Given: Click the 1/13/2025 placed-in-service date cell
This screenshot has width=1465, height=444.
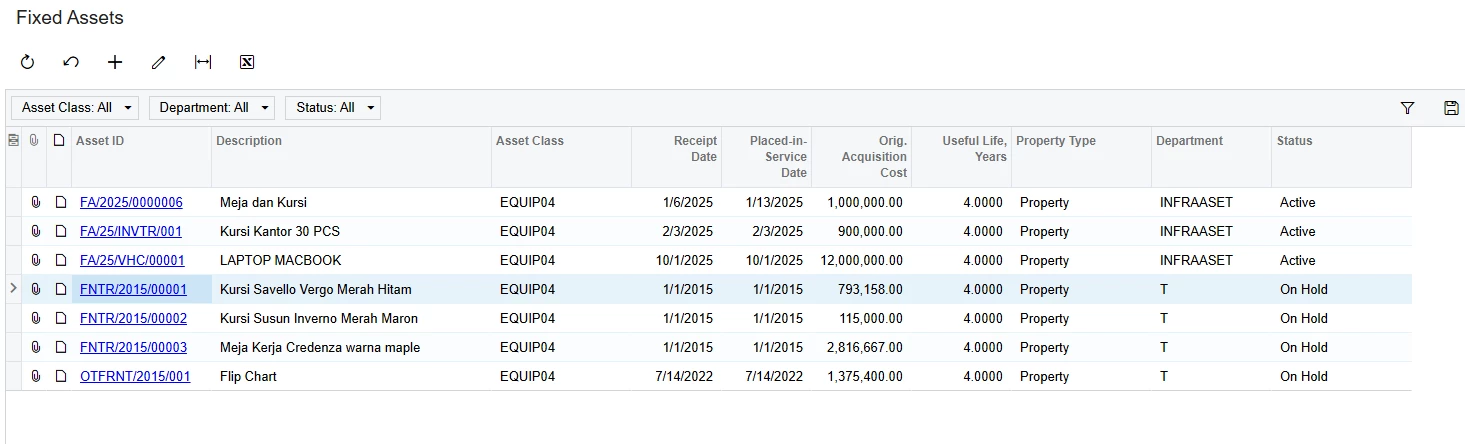Looking at the screenshot, I should pyautogui.click(x=766, y=203).
